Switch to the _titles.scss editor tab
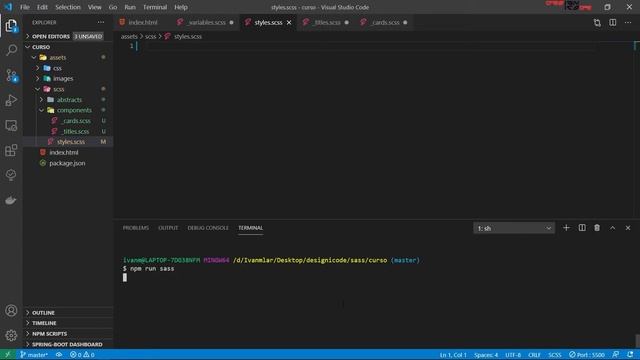 click(327, 22)
